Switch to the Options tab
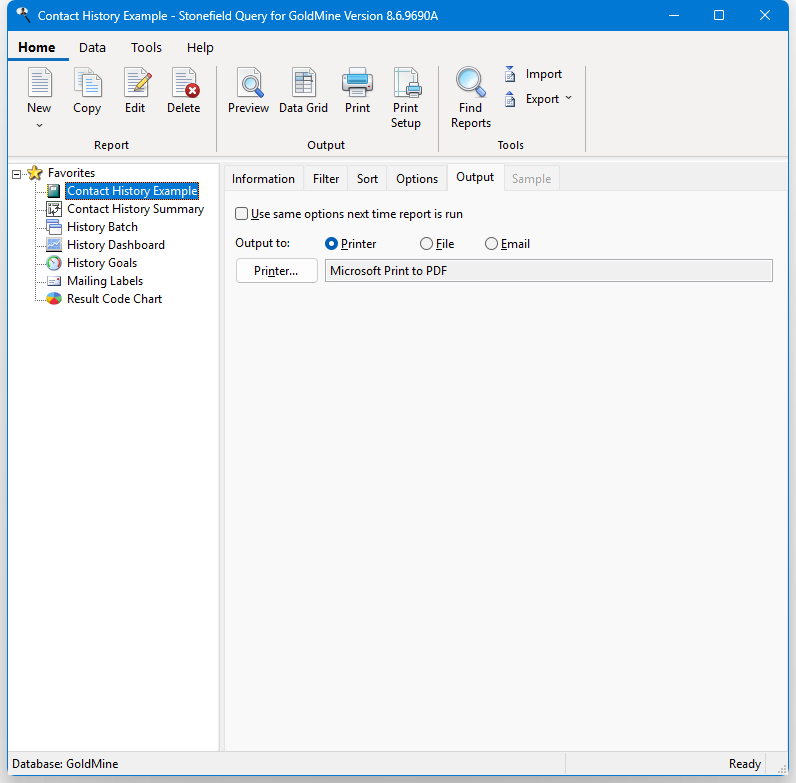The height and width of the screenshot is (783, 796). 417,179
